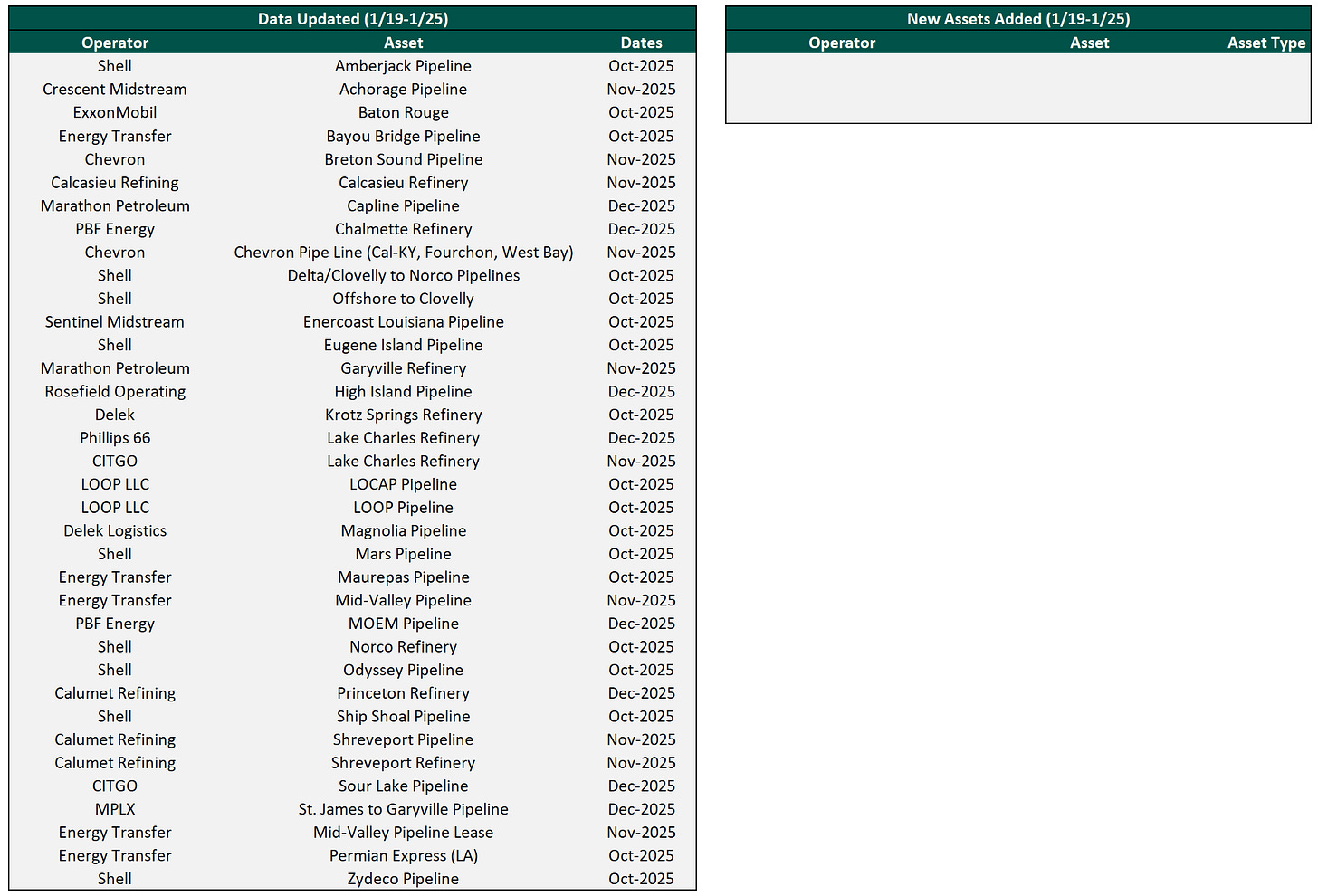
Task: Select 'Chevron Pipe Line (Cal-KY, Fourchon, West Bay)'
Action: [403, 252]
